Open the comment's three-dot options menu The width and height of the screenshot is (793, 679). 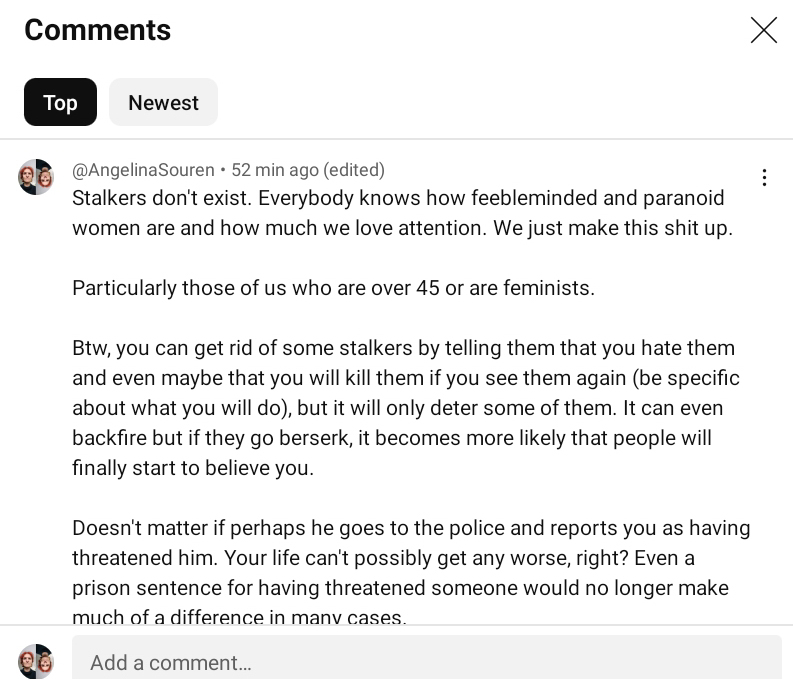click(x=764, y=178)
